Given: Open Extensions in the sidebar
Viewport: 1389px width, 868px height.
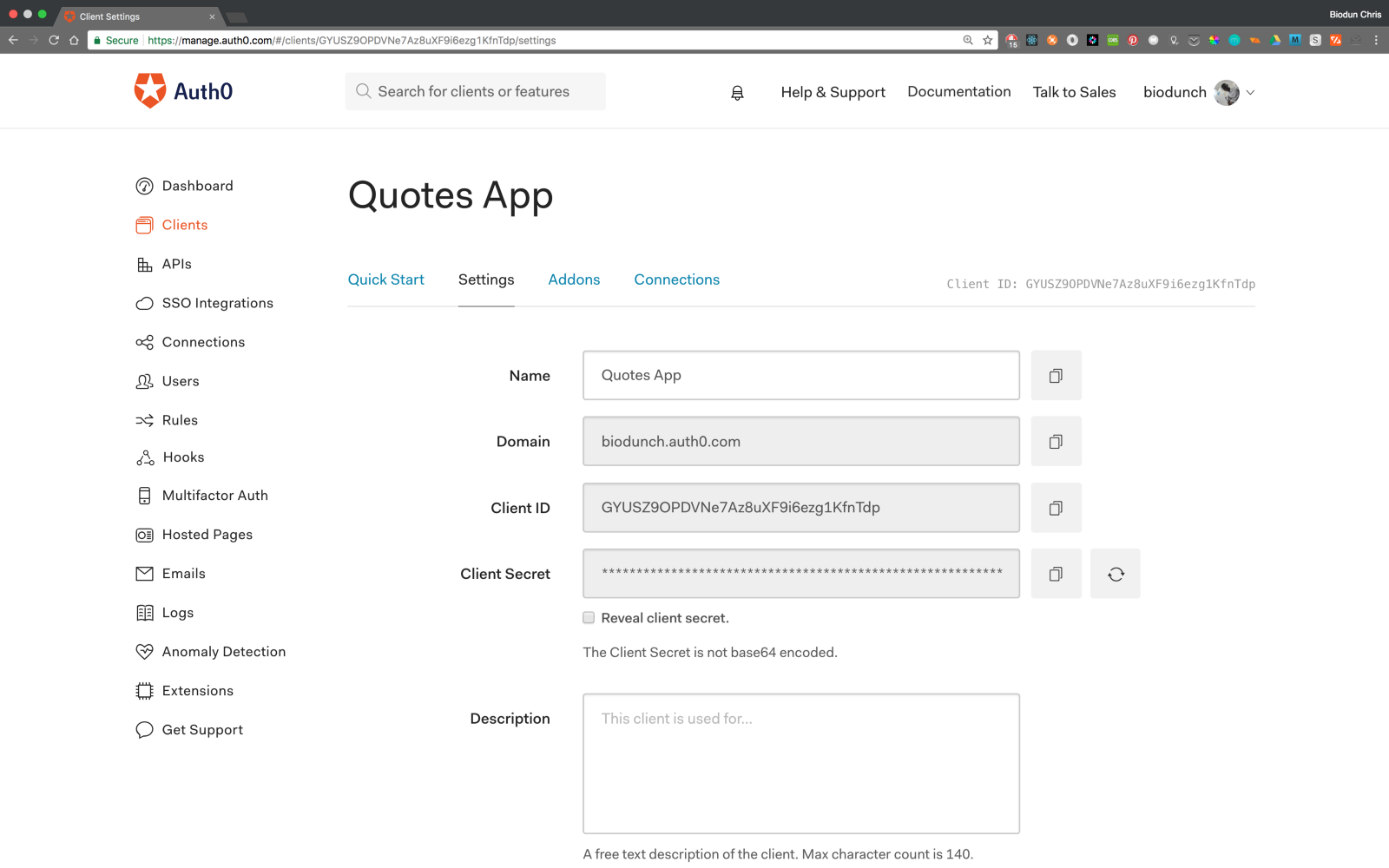Looking at the screenshot, I should point(185,691).
